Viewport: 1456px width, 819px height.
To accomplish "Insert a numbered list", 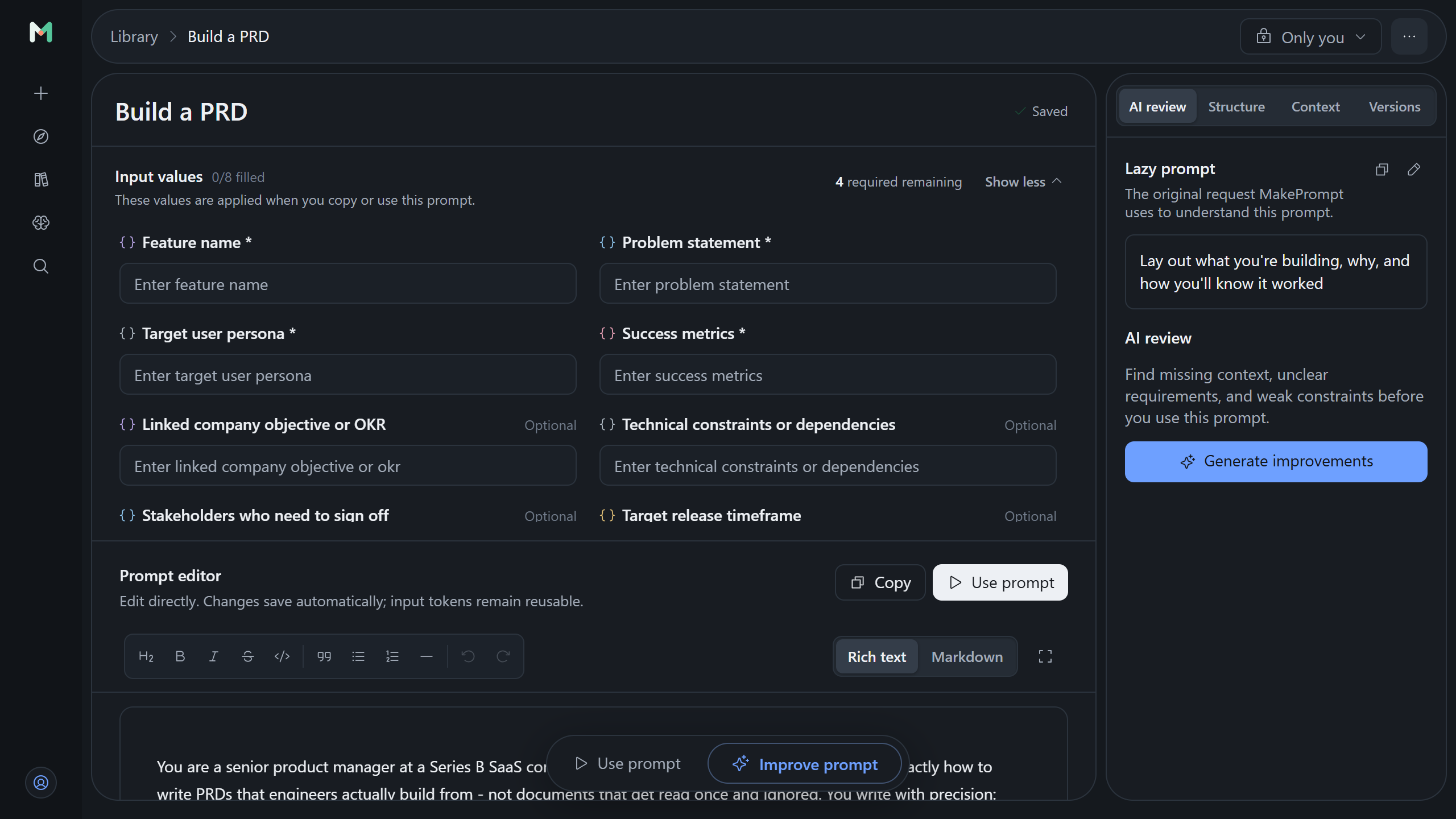I will (392, 656).
